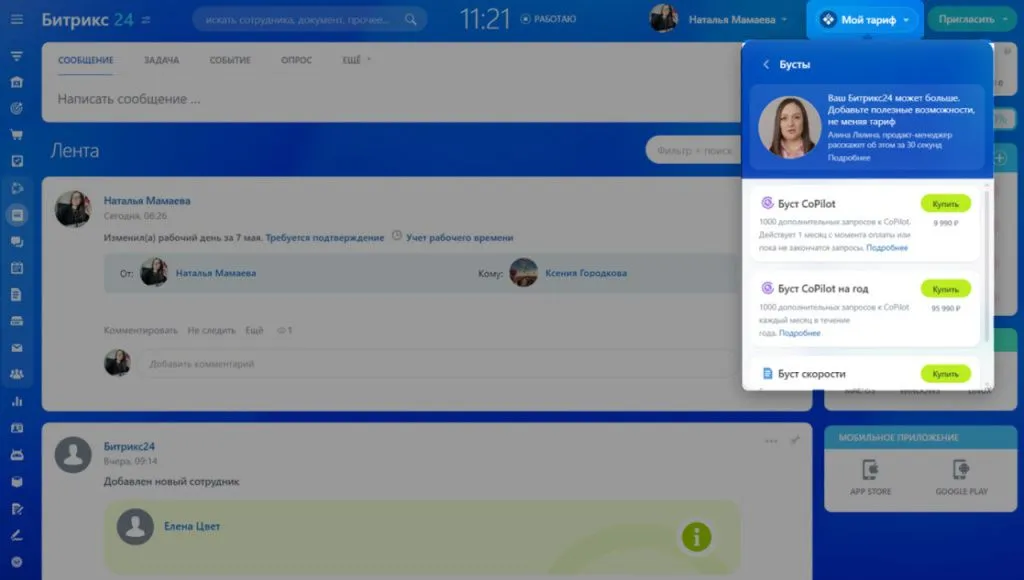Screen dimensions: 1024x580
Task: Go back using arrow beside Бусты
Action: pyautogui.click(x=766, y=64)
